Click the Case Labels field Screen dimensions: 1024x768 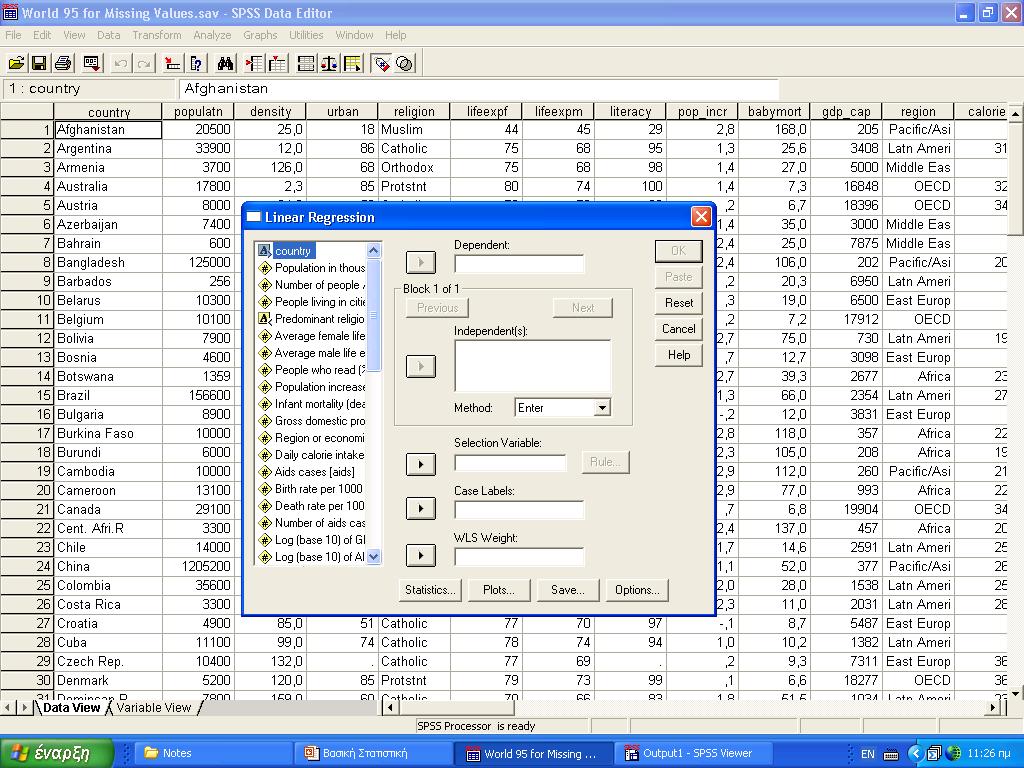519,510
